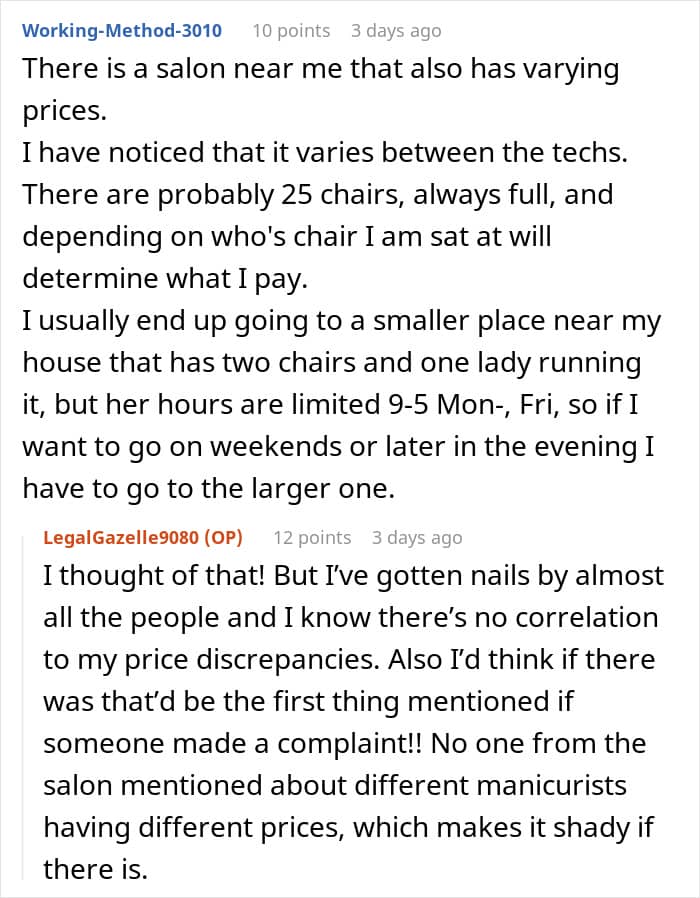This screenshot has width=700, height=898.
Task: Click the text "determine what I pay."
Action: (x=165, y=279)
